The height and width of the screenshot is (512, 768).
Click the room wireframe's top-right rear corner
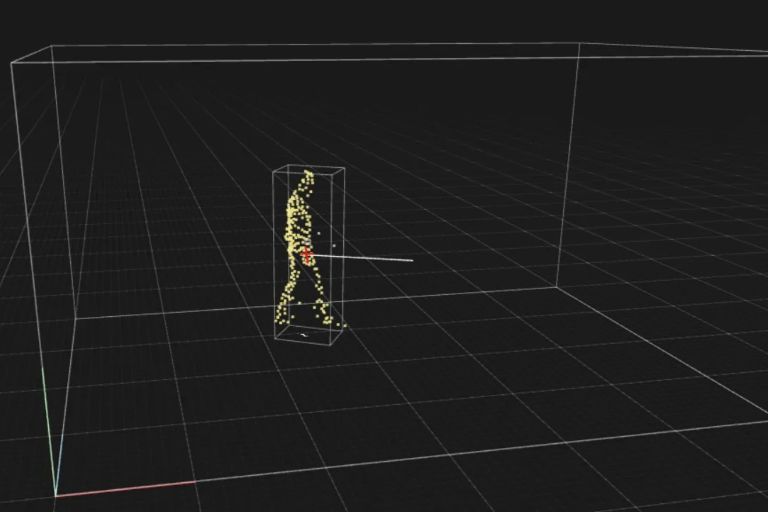pyautogui.click(x=580, y=44)
